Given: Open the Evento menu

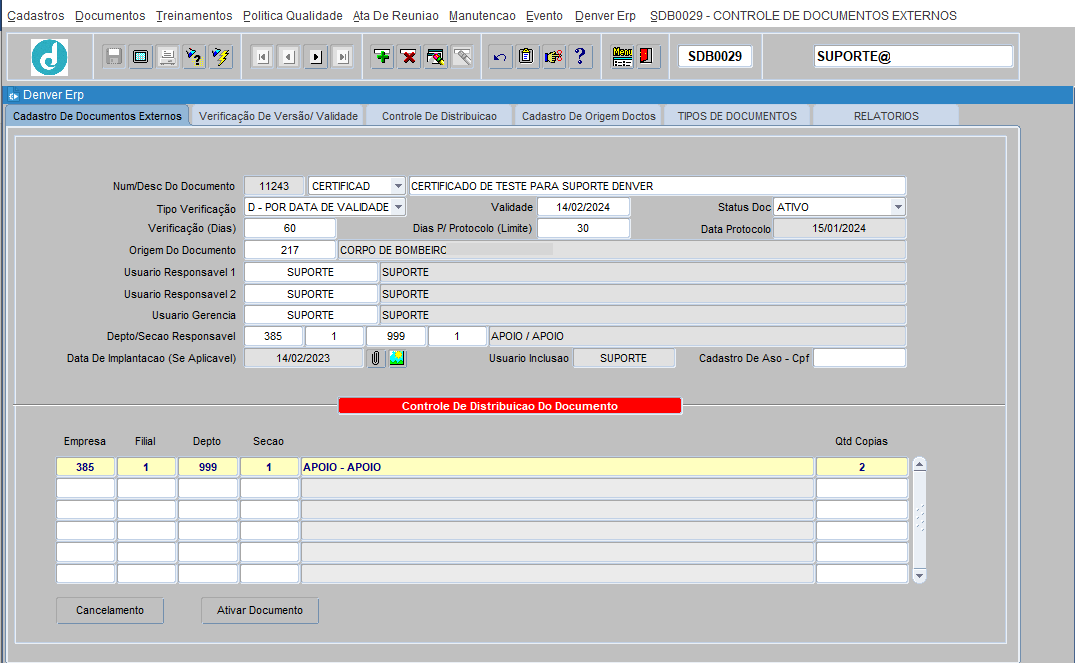Looking at the screenshot, I should (x=544, y=16).
